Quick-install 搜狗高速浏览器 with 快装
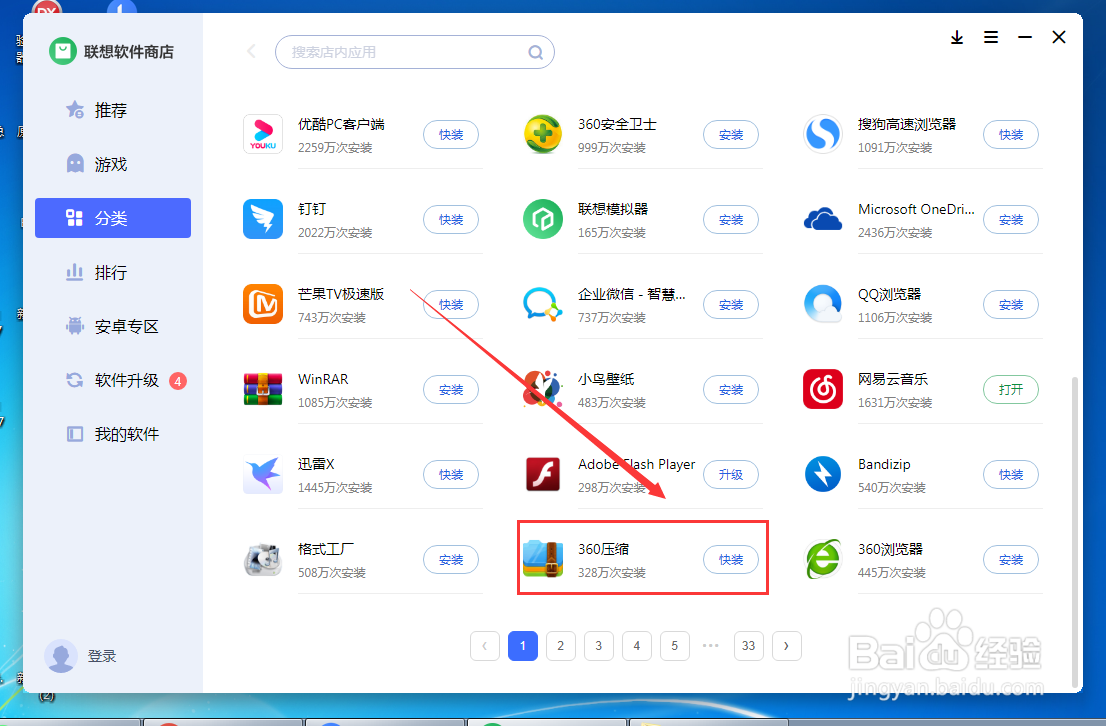The height and width of the screenshot is (726, 1106). point(1011,135)
